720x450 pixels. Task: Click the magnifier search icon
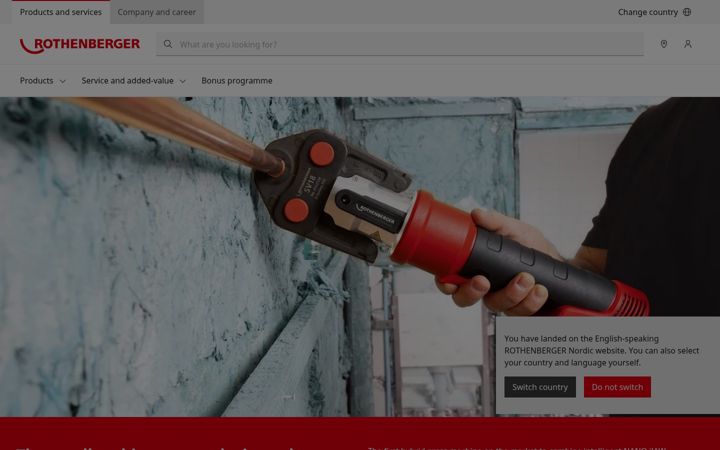pyautogui.click(x=168, y=44)
